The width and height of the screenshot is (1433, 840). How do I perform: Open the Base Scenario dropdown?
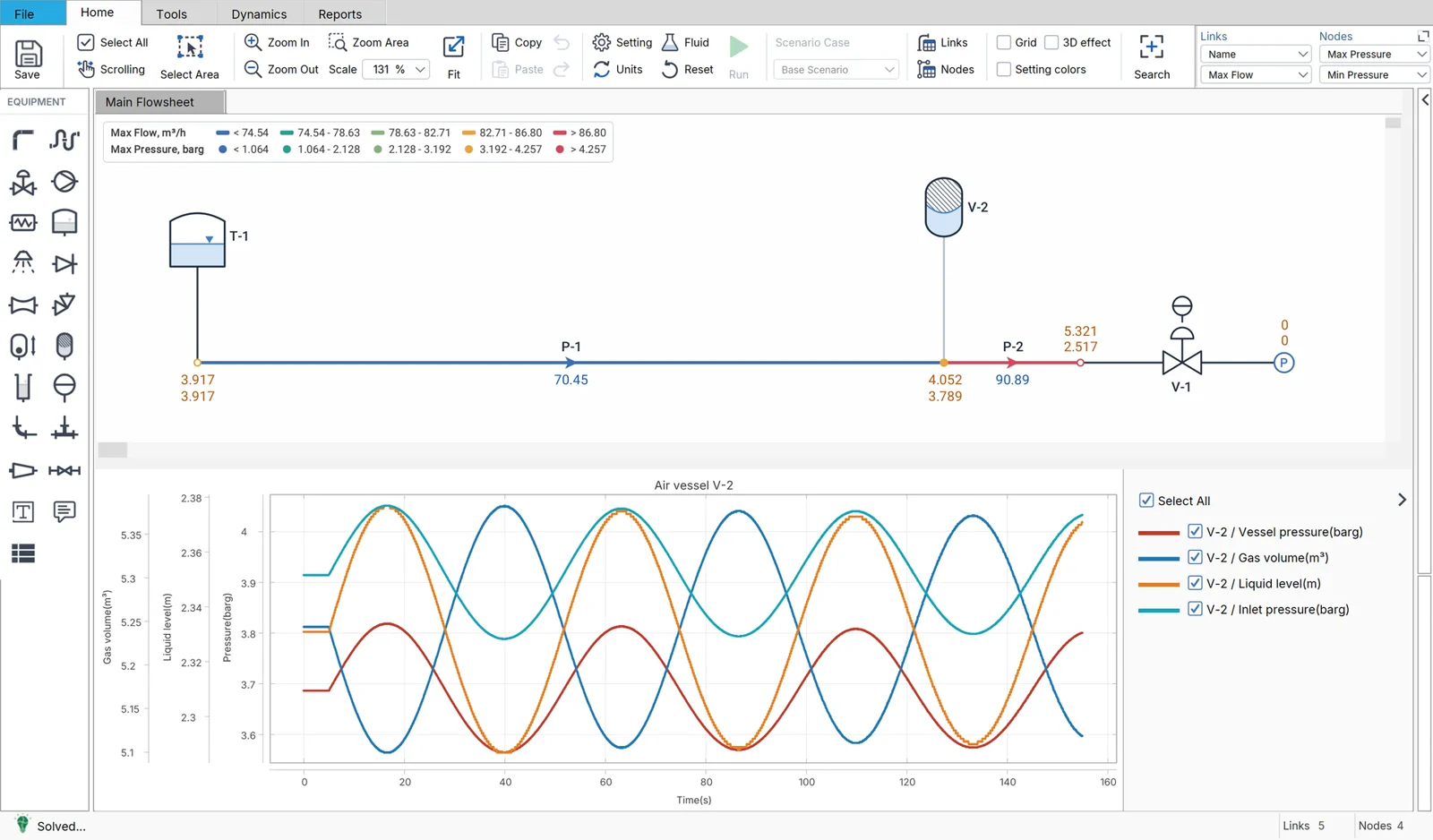837,69
